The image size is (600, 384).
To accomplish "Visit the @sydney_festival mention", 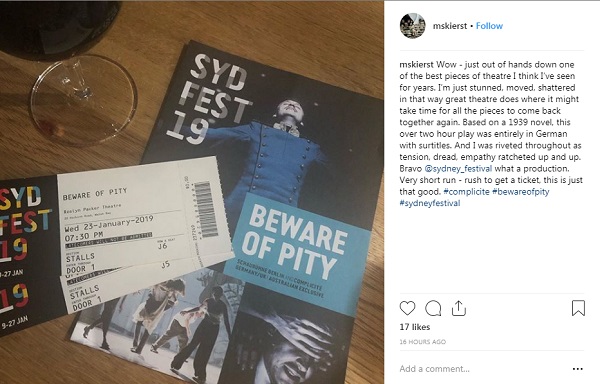I will click(x=458, y=169).
